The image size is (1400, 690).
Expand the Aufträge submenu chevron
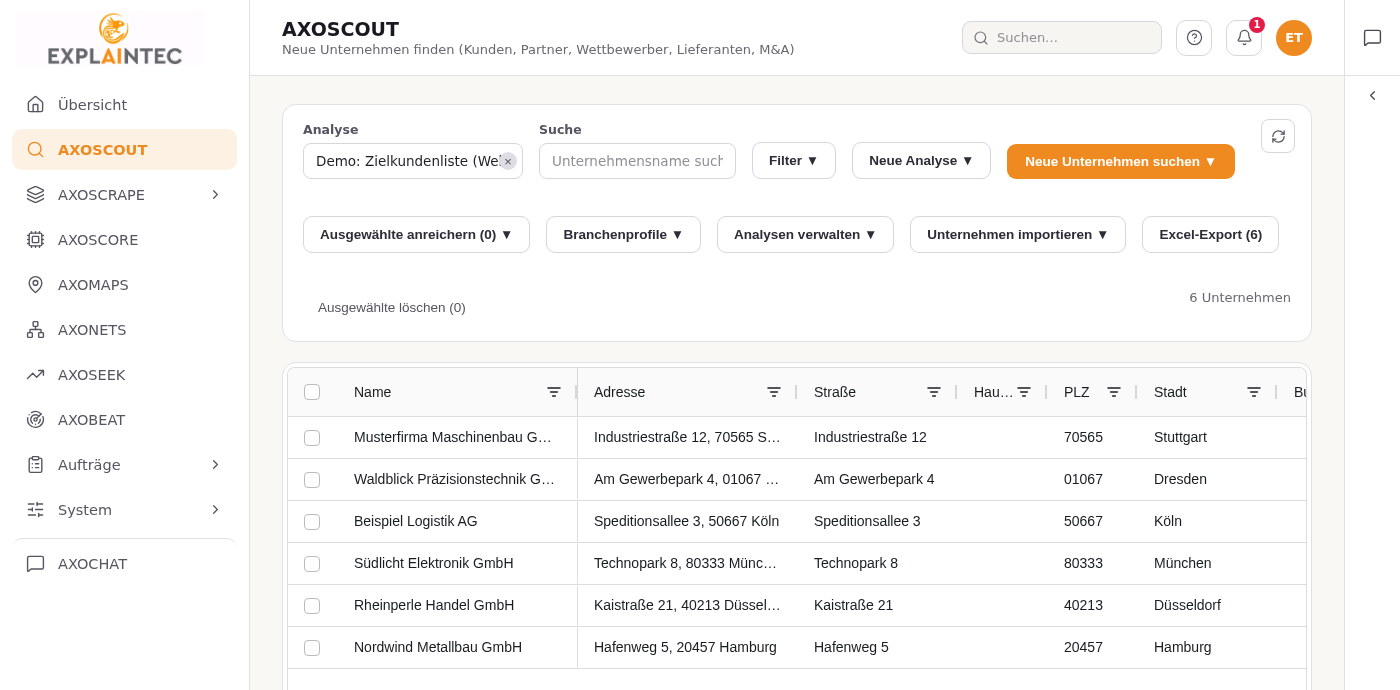coord(215,465)
